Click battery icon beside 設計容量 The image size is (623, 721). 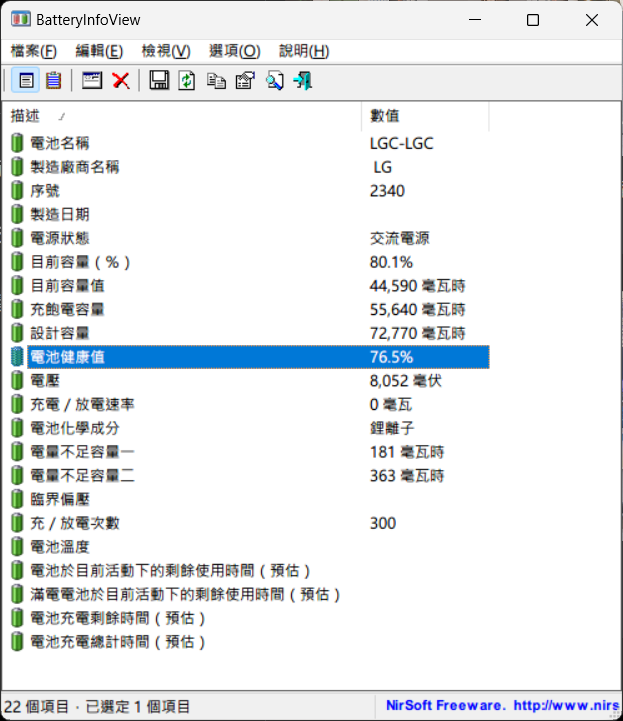(x=17, y=333)
